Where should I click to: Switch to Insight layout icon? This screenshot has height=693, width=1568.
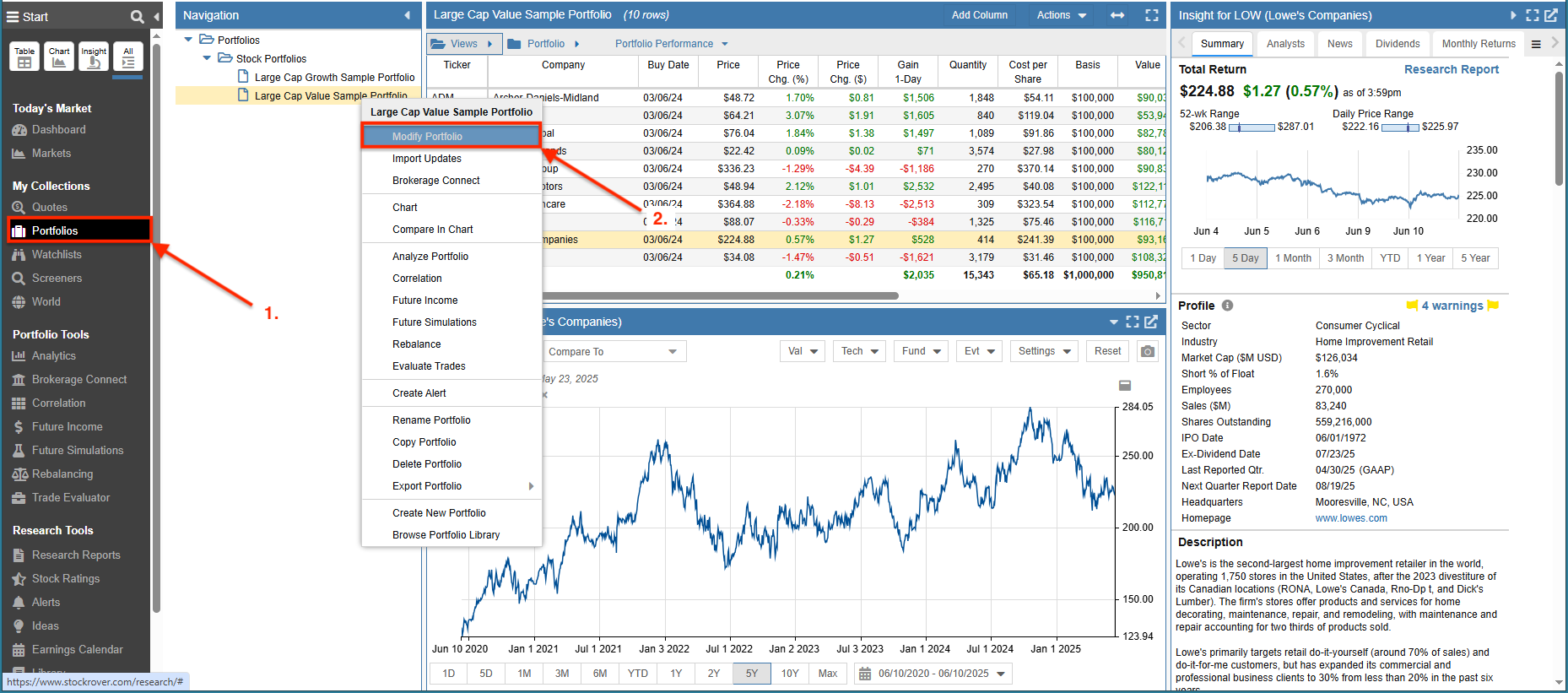(x=94, y=57)
